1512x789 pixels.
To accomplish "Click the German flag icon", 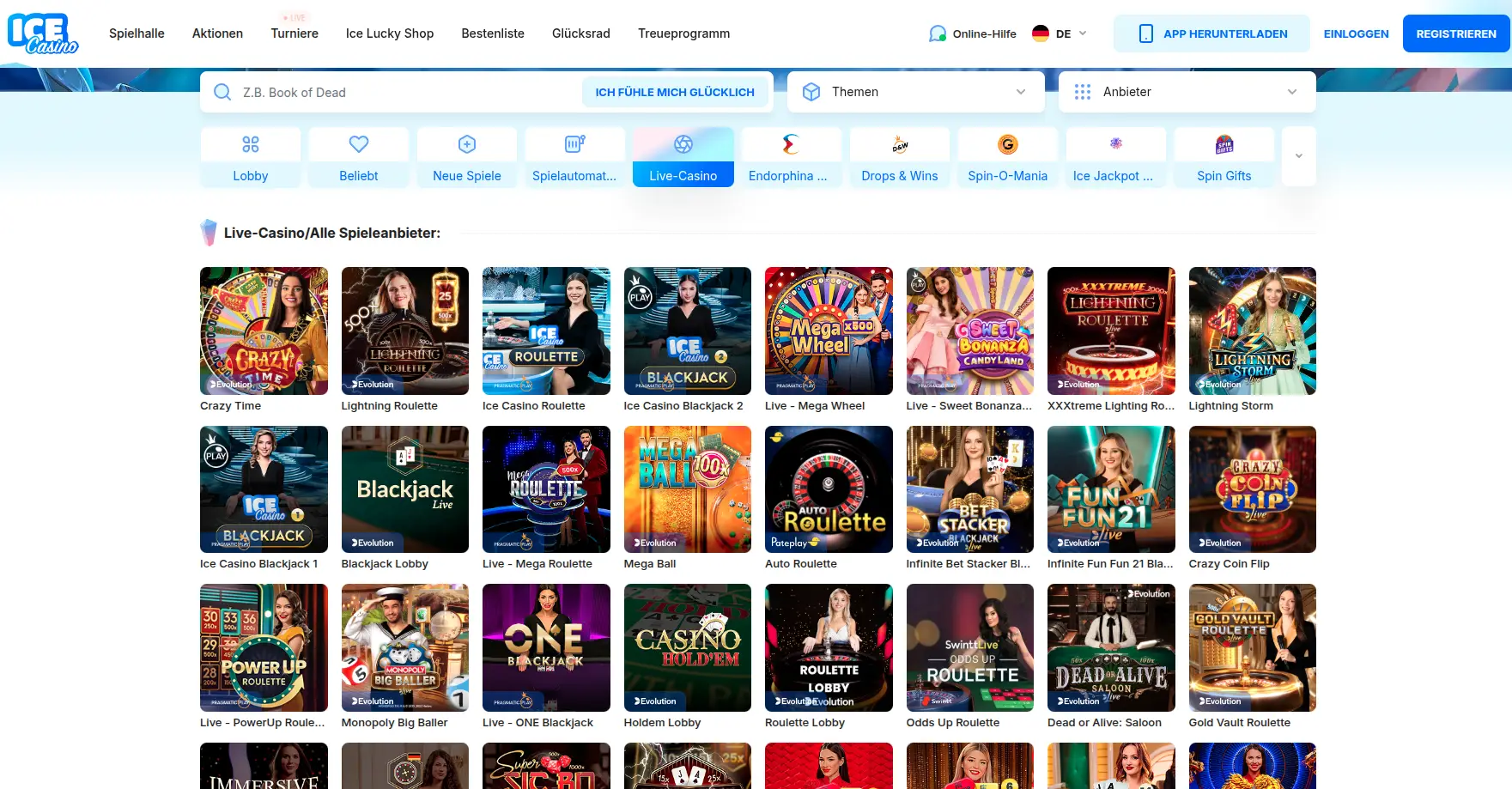I will click(1041, 33).
